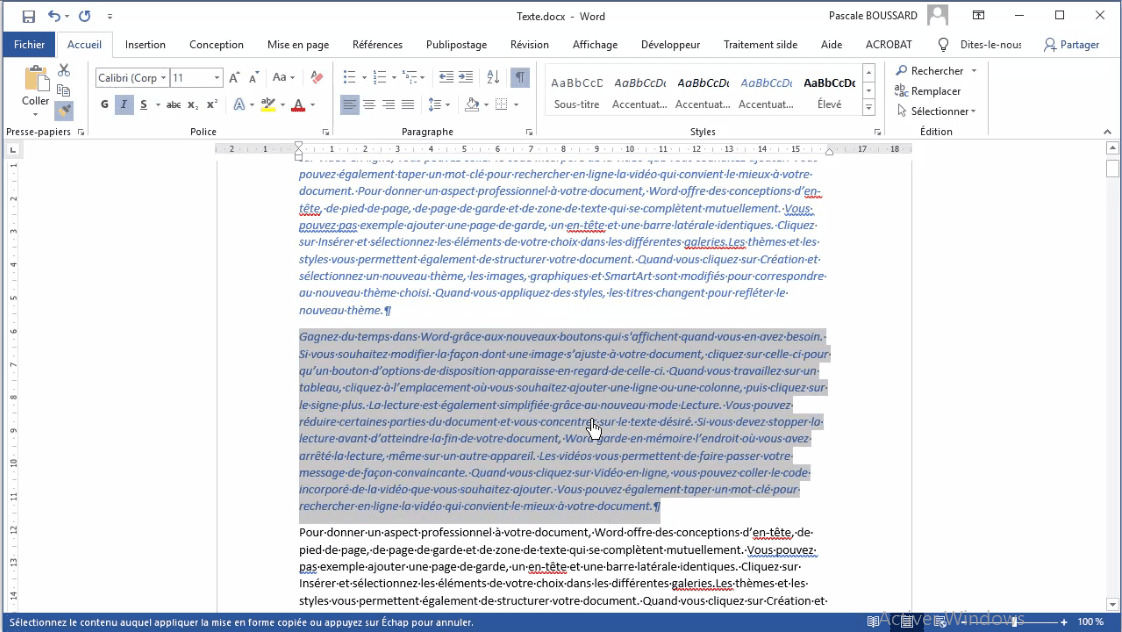Apply strikethrough formatting
Screen dimensions: 1122x632
coord(174,105)
